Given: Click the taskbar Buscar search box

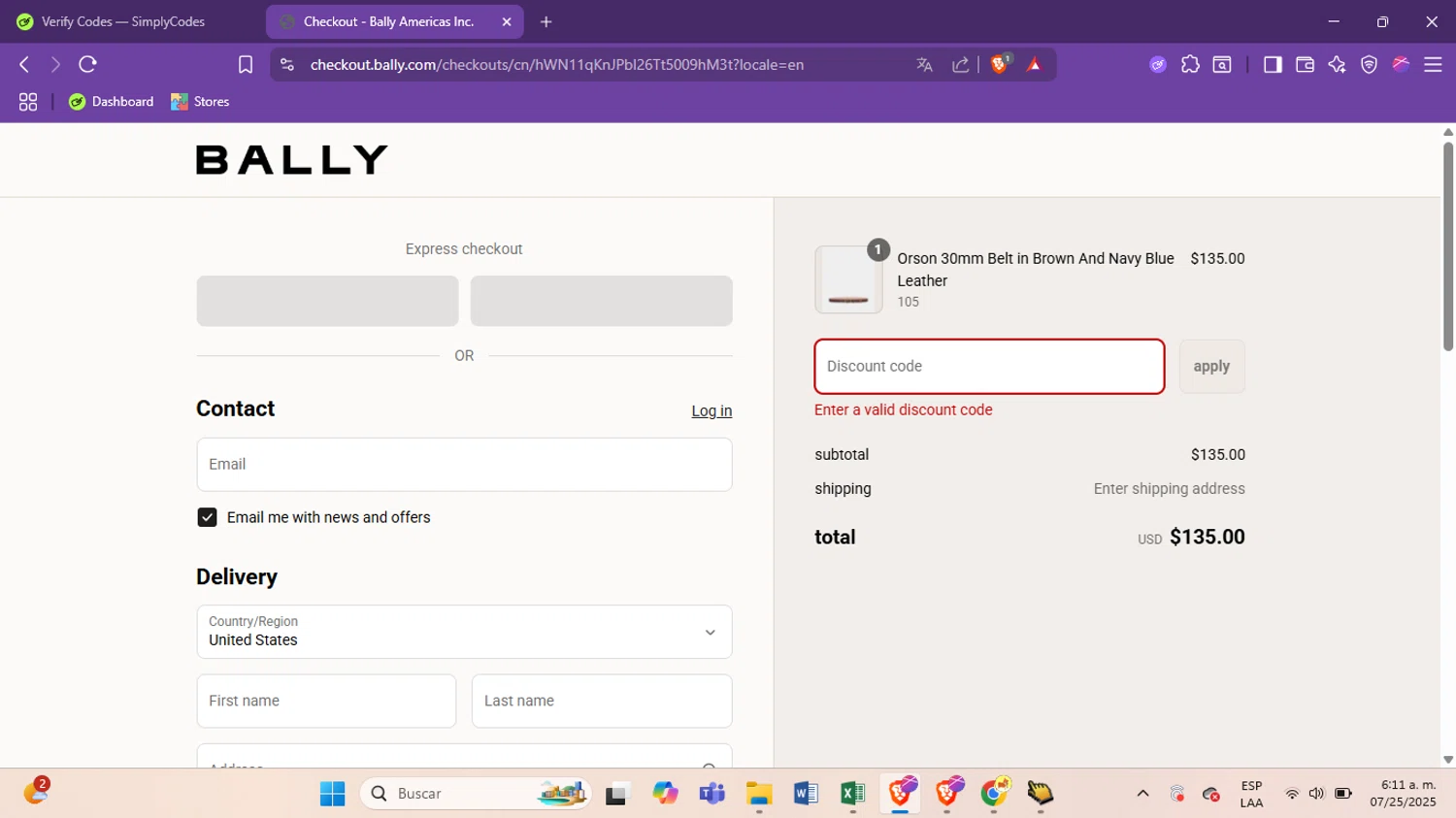Looking at the screenshot, I should tap(476, 794).
